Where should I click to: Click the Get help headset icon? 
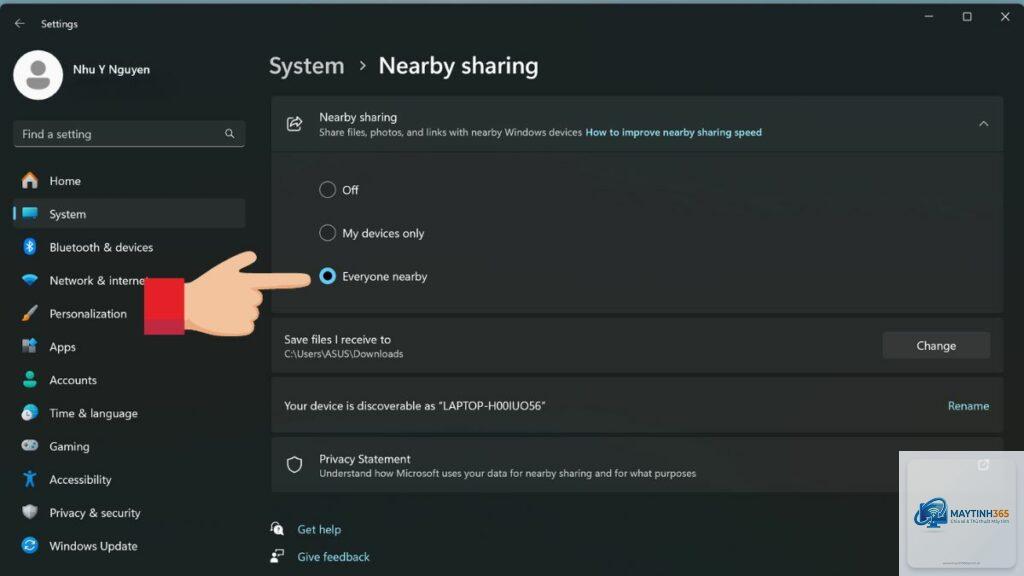coord(278,529)
